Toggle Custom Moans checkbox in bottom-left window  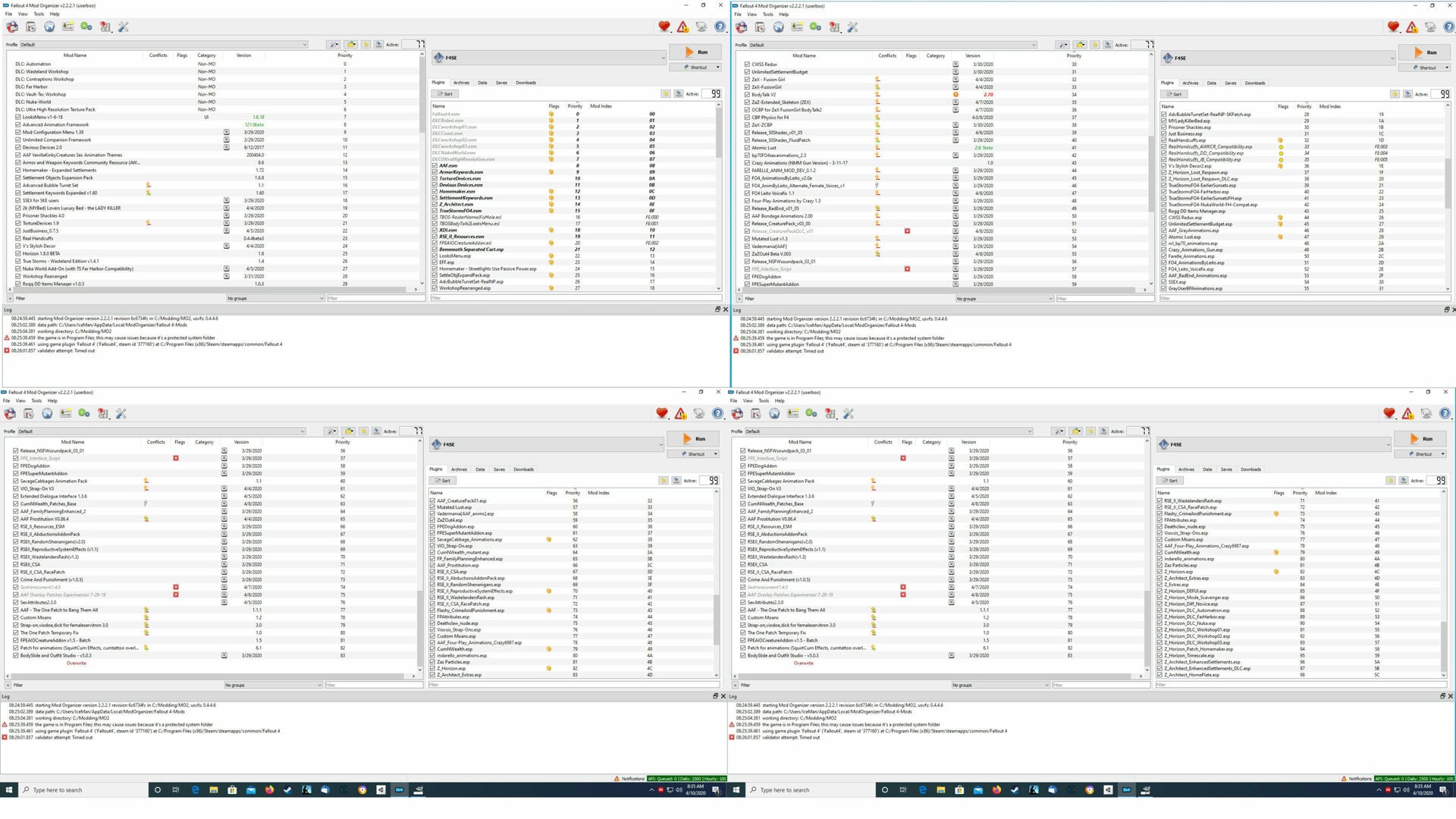(x=16, y=618)
